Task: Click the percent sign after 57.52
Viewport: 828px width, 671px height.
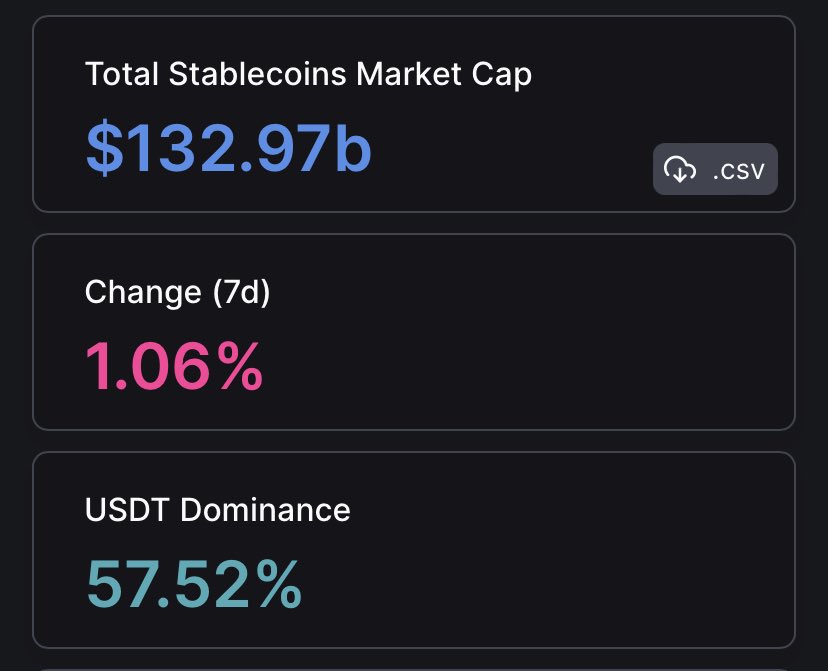Action: [x=276, y=584]
